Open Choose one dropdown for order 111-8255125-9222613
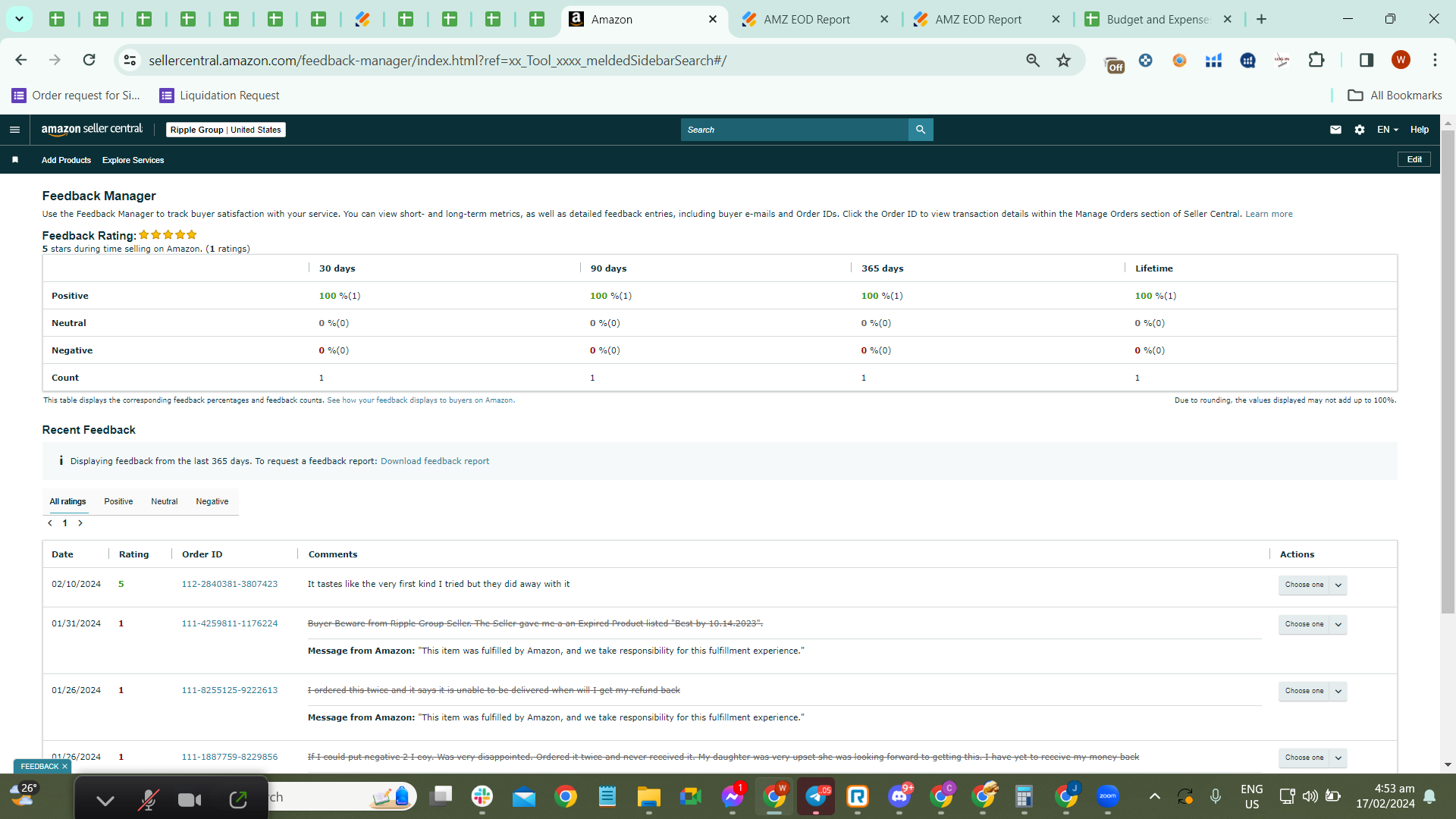The image size is (1456, 819). point(1313,691)
